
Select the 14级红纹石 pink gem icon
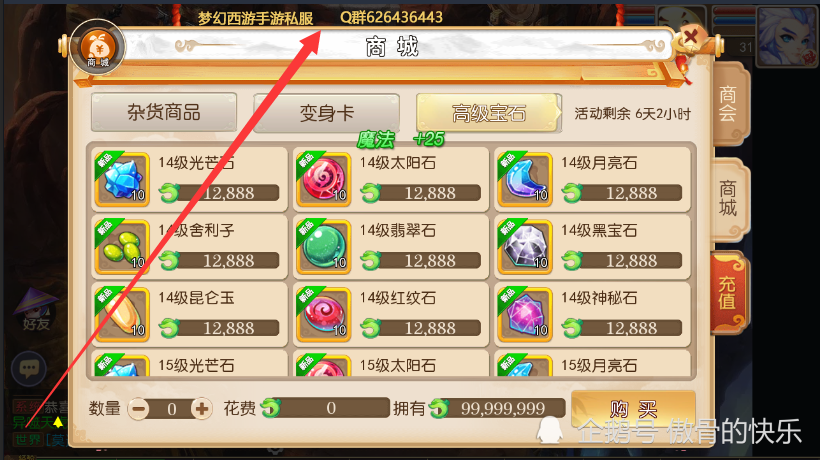tap(323, 314)
